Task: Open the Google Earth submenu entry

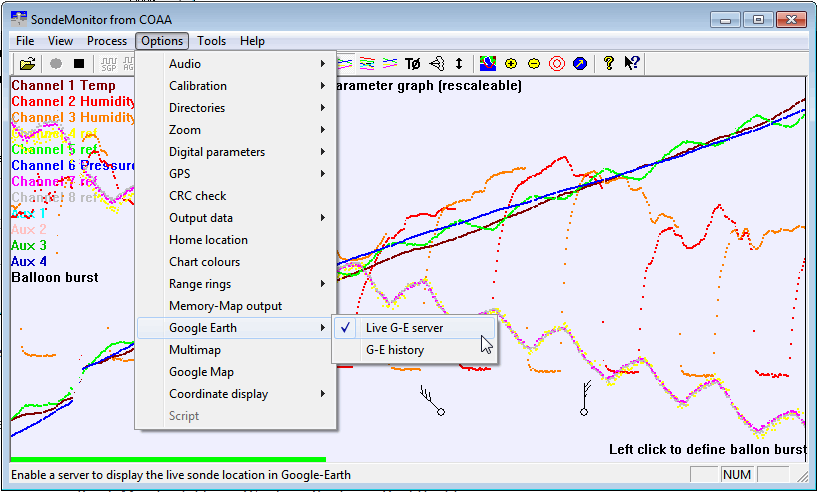Action: click(235, 328)
